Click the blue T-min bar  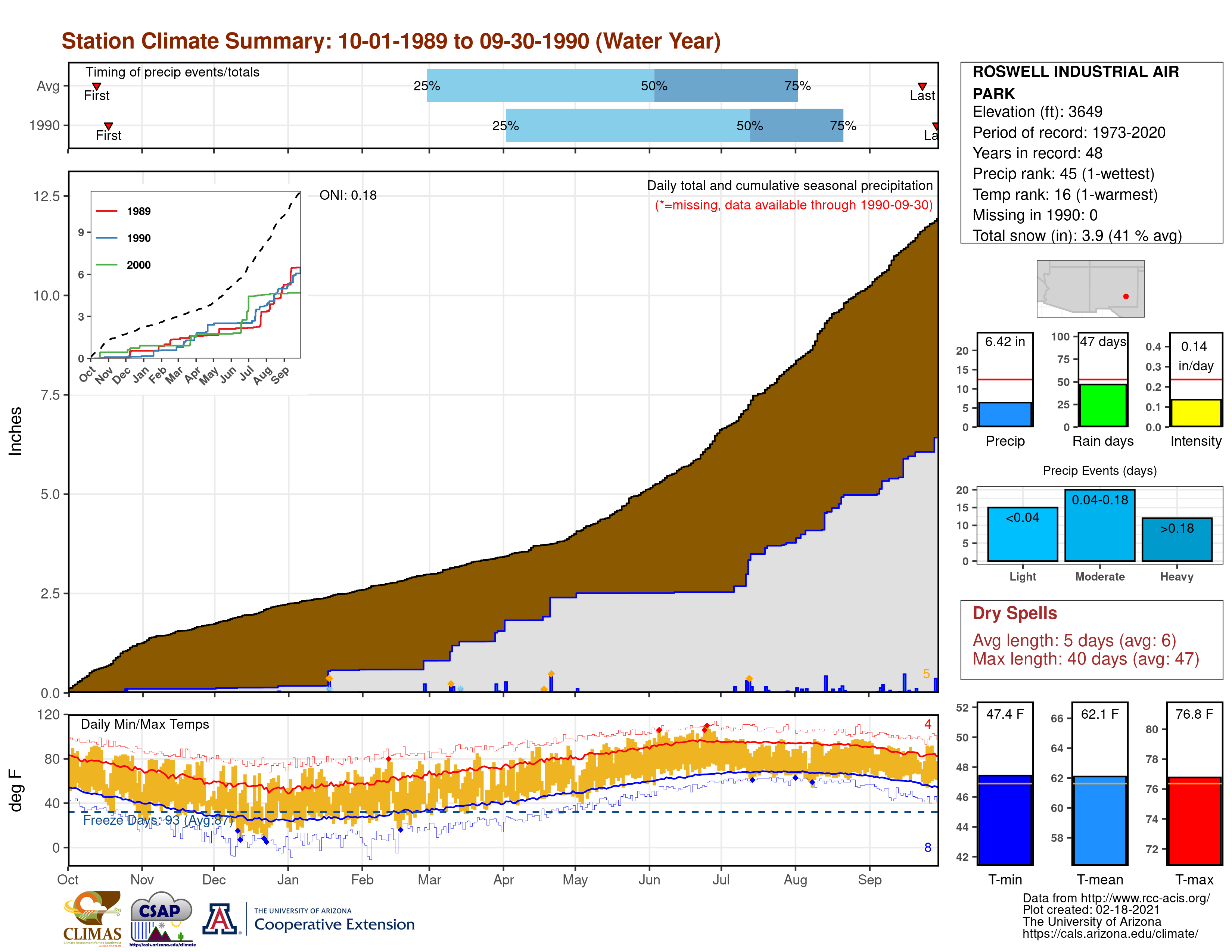1005,820
